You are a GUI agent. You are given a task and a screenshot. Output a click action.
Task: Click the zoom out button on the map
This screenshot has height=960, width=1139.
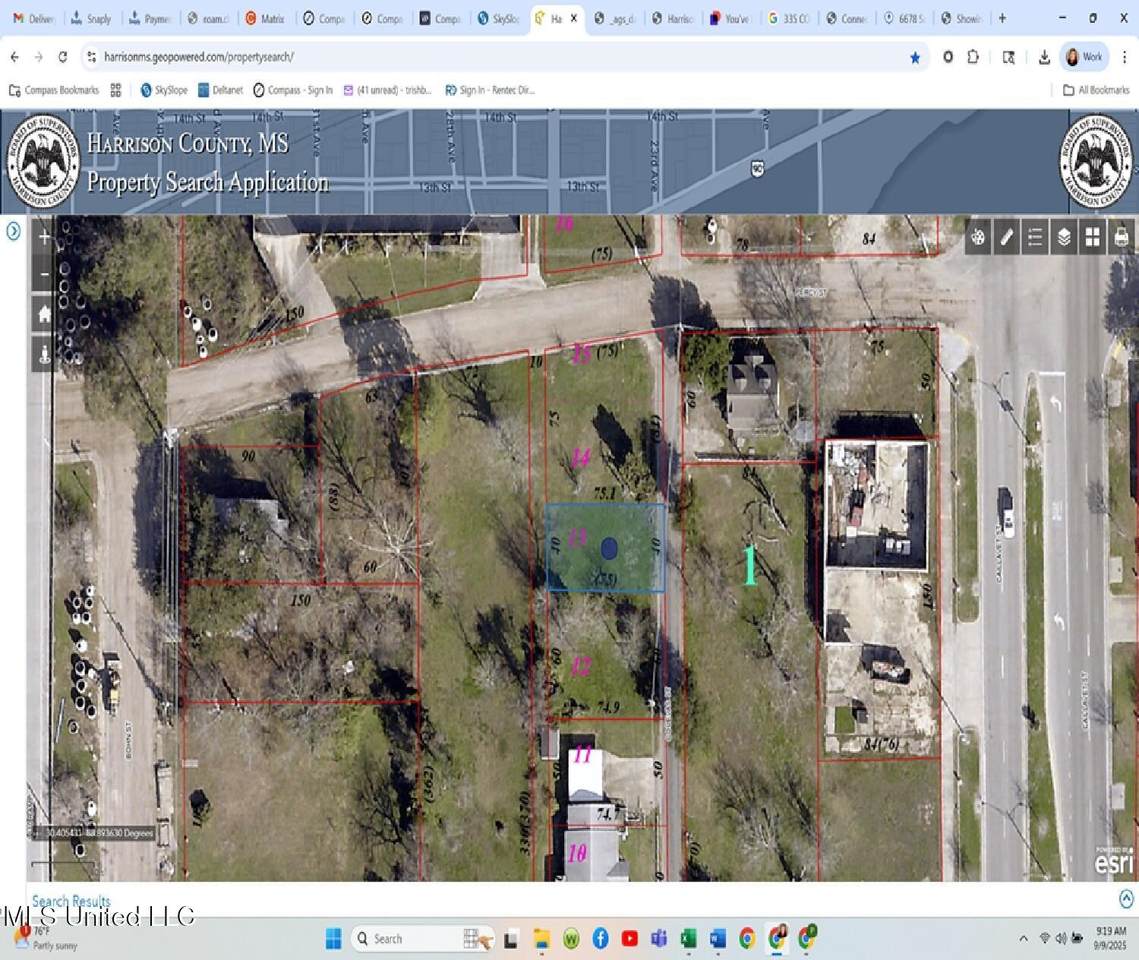pyautogui.click(x=44, y=274)
